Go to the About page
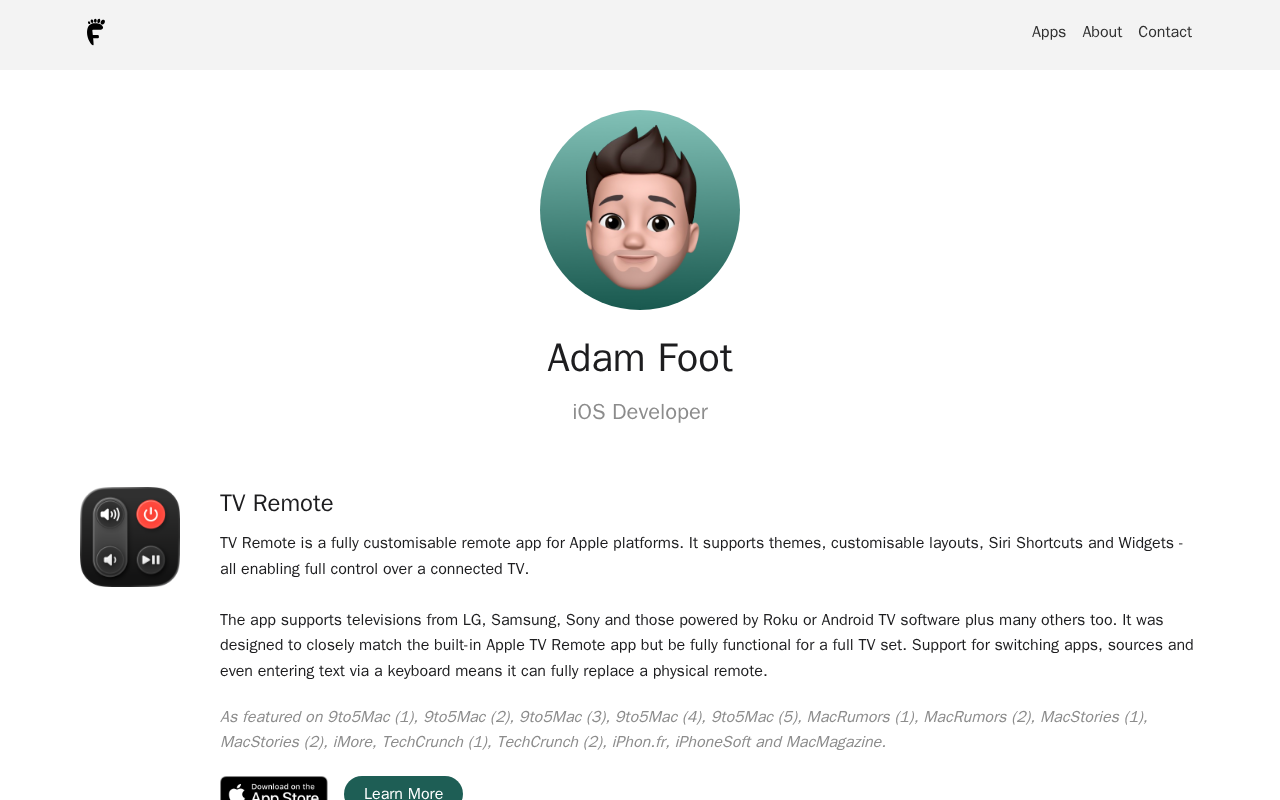This screenshot has height=800, width=1280. pos(1102,32)
